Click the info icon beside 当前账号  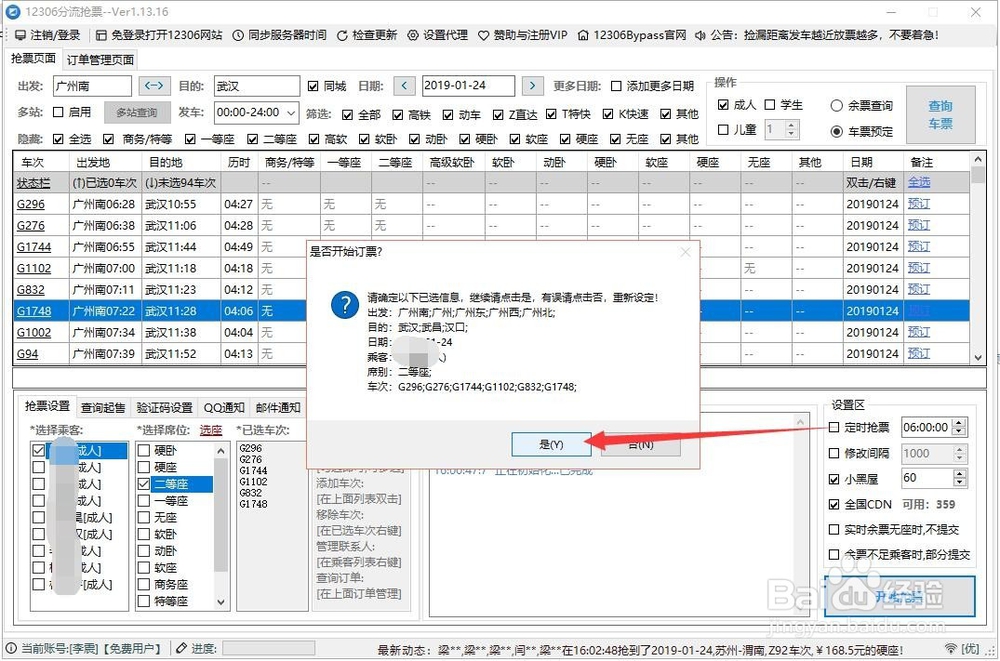tap(11, 648)
